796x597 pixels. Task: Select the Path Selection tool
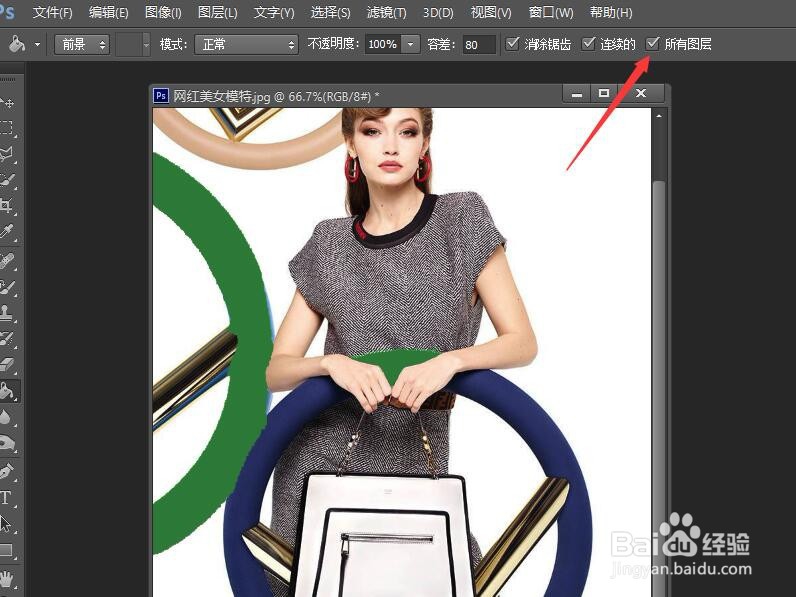pyautogui.click(x=7, y=524)
